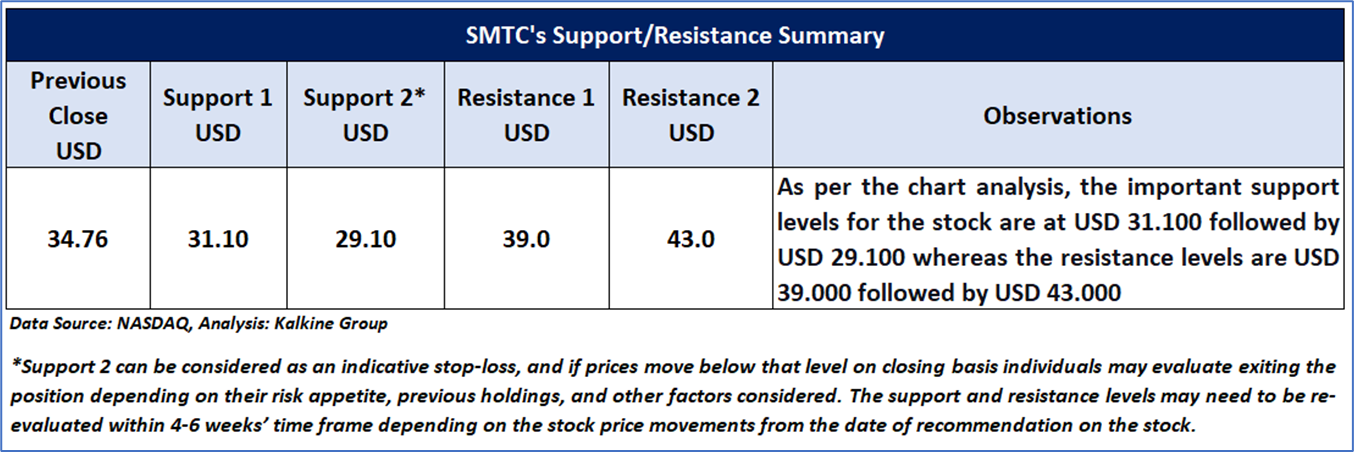Click the observations paragraph starting 'As per the chart analysis'

click(x=1058, y=240)
